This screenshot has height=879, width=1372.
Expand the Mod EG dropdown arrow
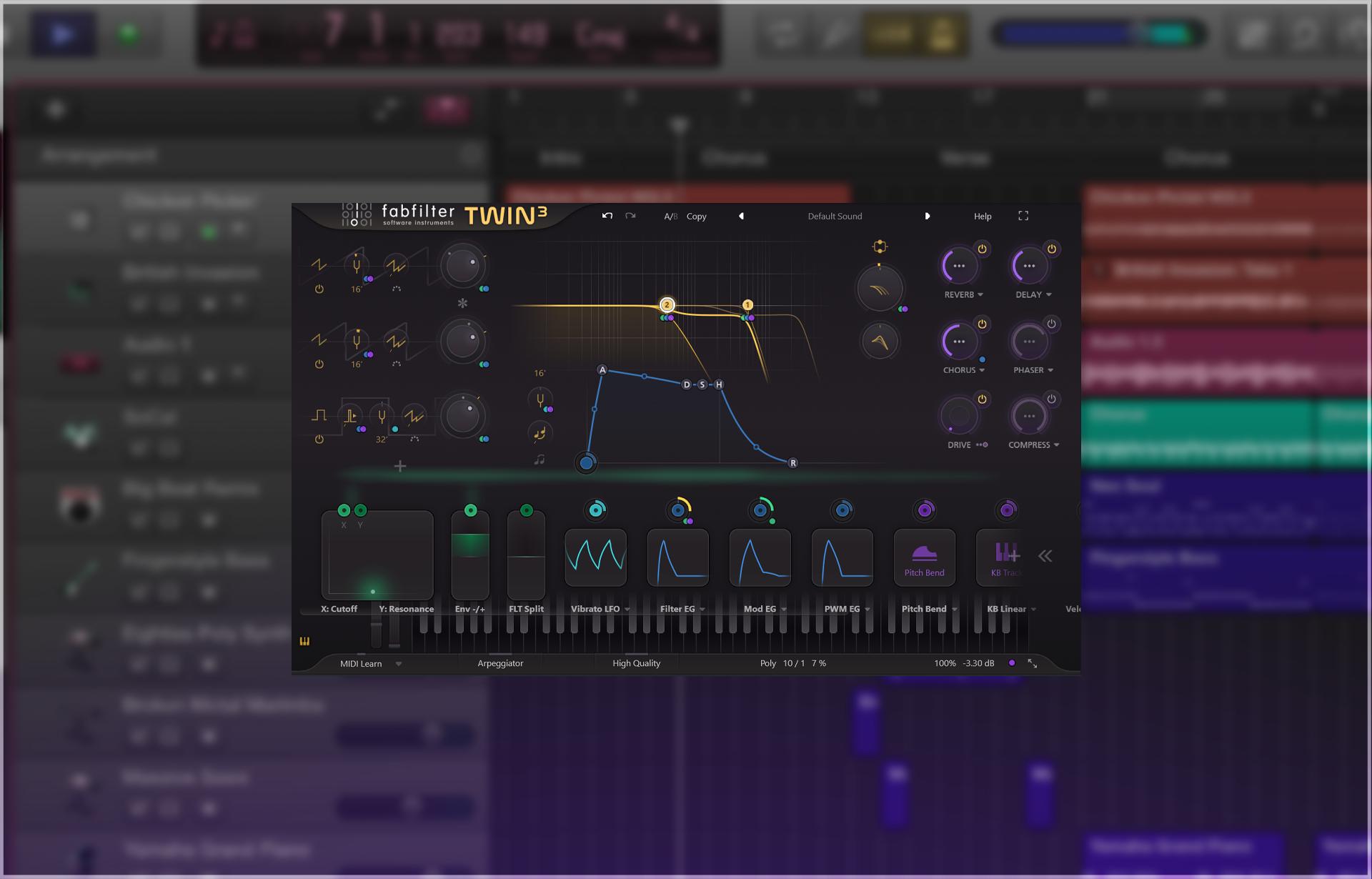coord(784,610)
